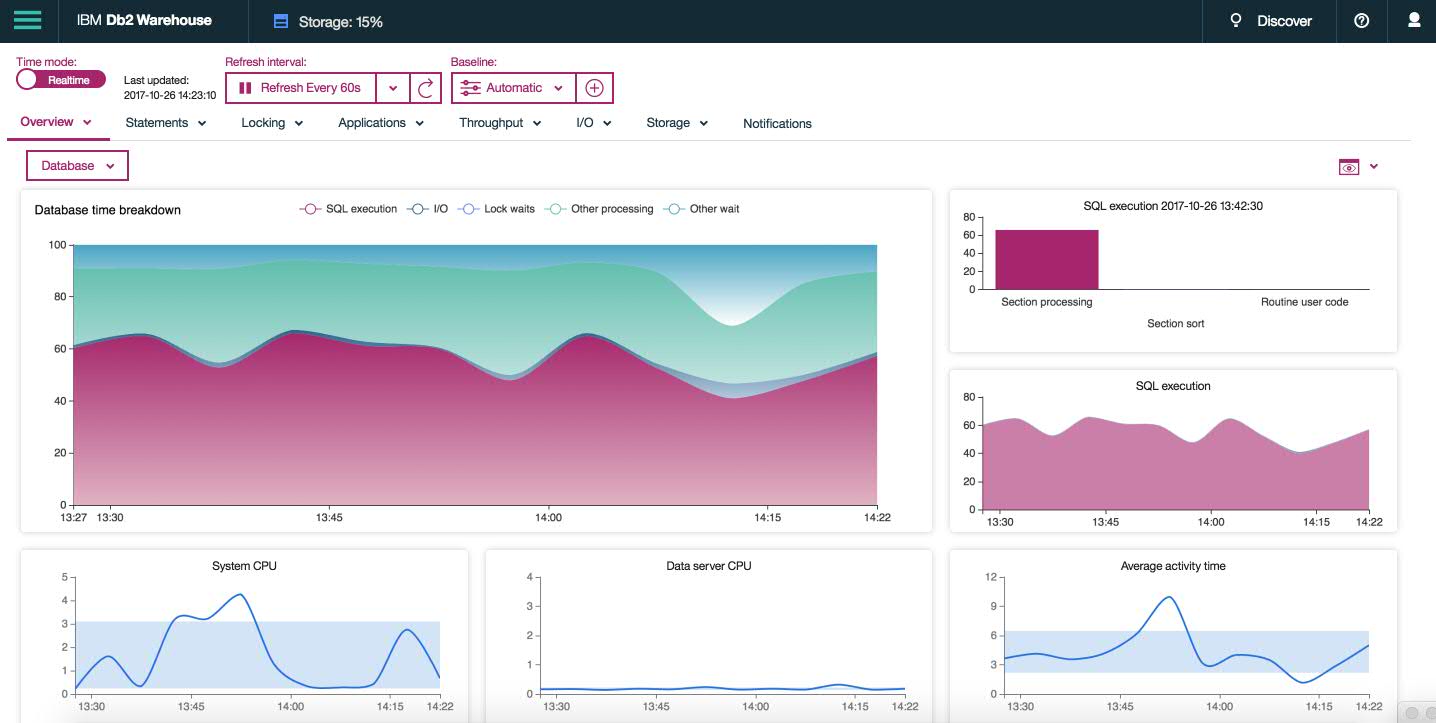Screen dimensions: 1436x723
Task: Open the I/O tab menu
Action: click(594, 123)
